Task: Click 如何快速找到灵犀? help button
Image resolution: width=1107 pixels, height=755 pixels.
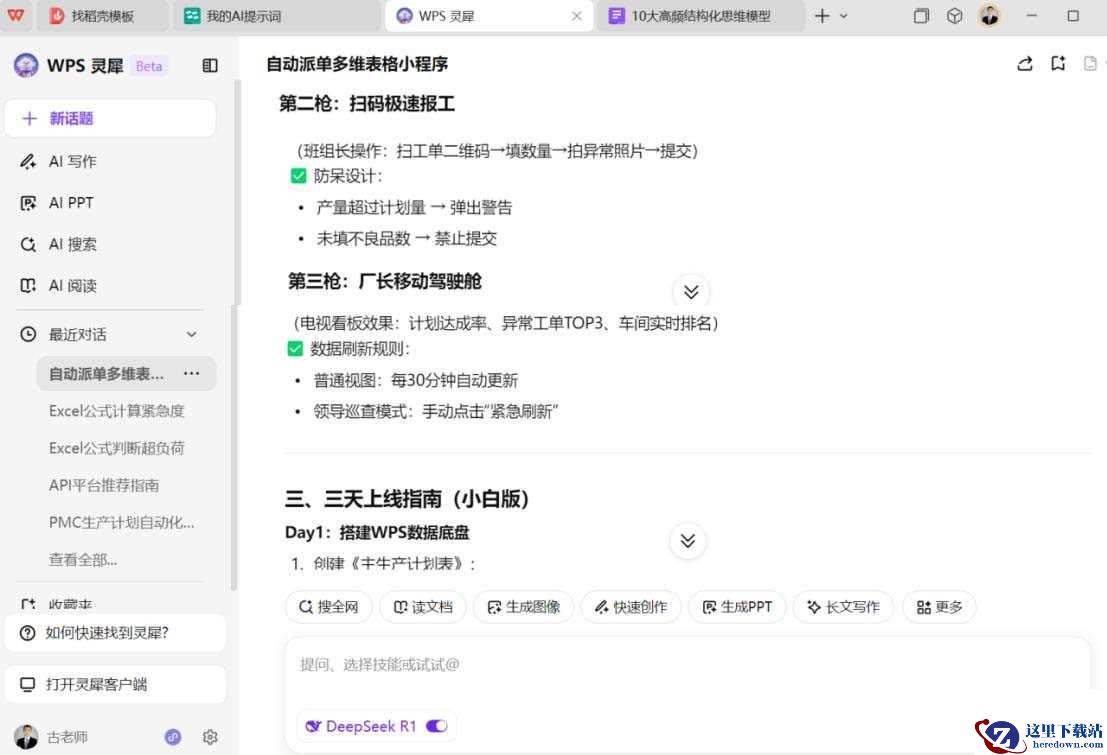Action: (x=115, y=633)
